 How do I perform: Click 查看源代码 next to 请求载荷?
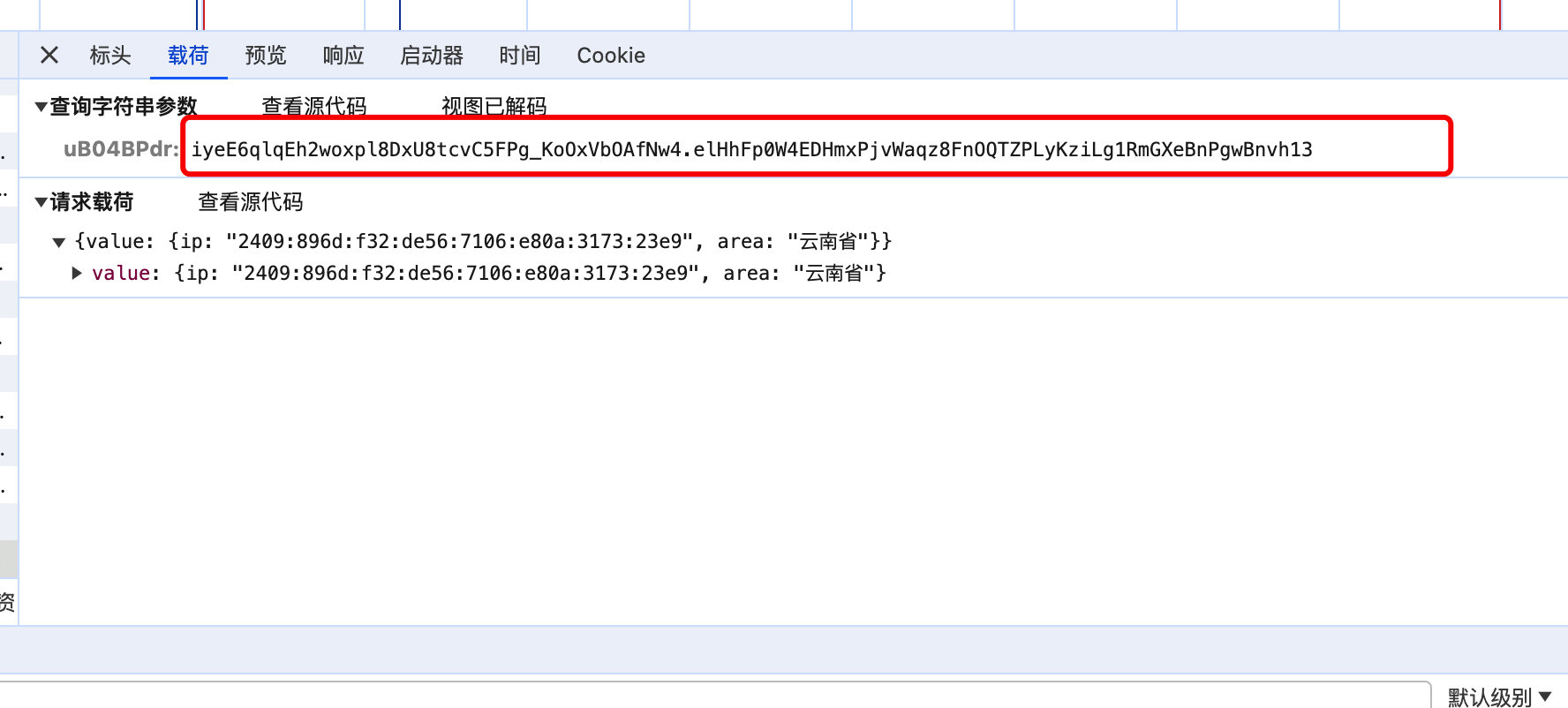(251, 202)
